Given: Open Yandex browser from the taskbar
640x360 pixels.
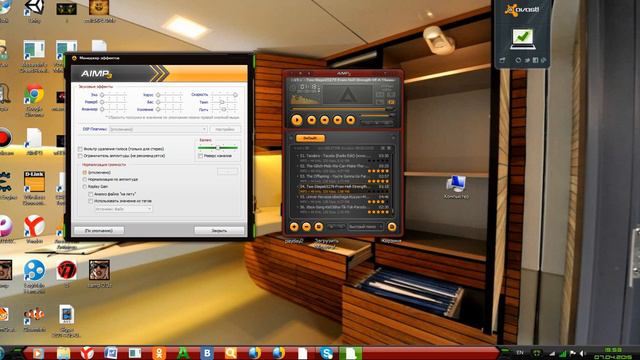Looking at the screenshot, I should click(87, 353).
